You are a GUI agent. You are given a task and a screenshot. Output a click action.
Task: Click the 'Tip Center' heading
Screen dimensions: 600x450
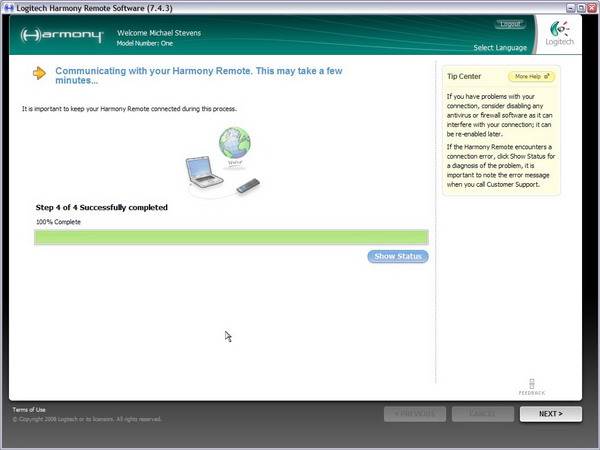[x=464, y=76]
